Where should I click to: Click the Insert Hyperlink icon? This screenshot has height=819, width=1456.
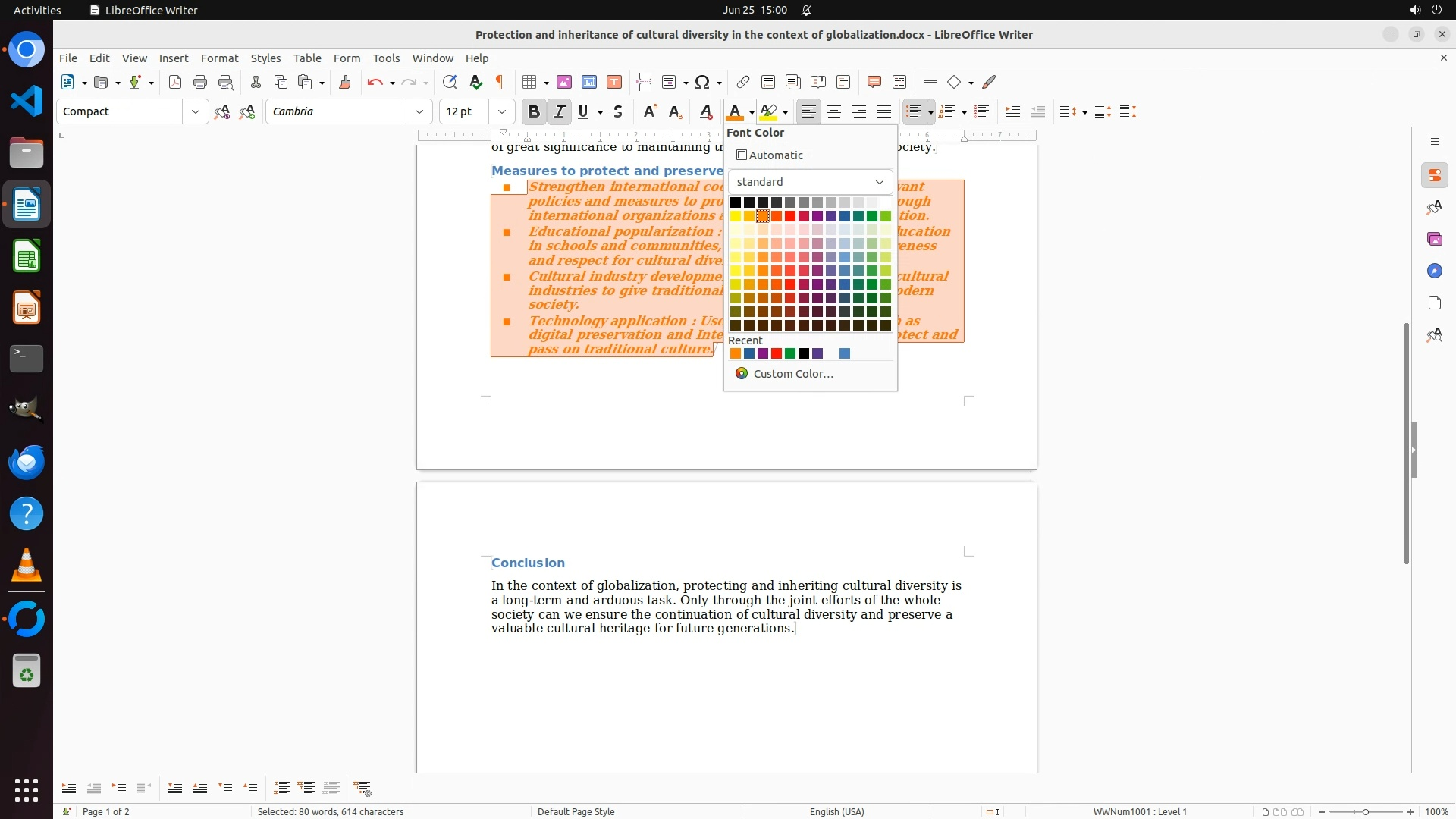pos(743,82)
